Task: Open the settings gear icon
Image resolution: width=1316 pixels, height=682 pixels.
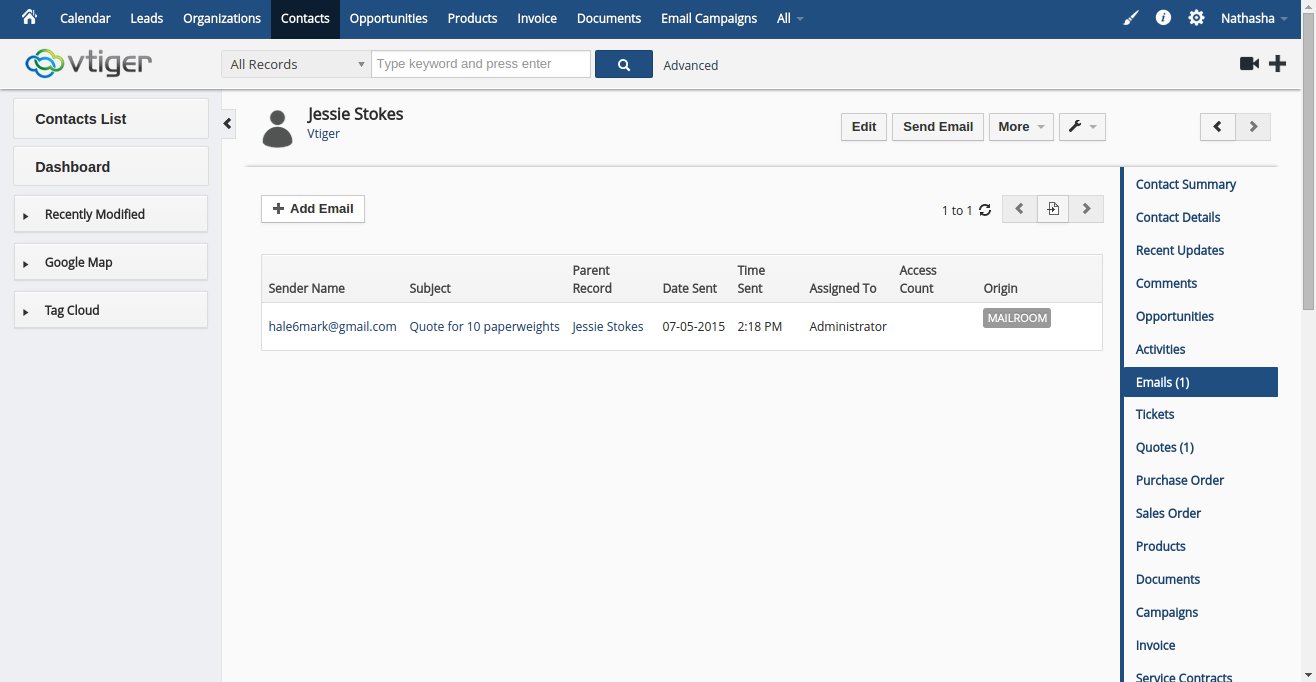Action: pos(1196,18)
